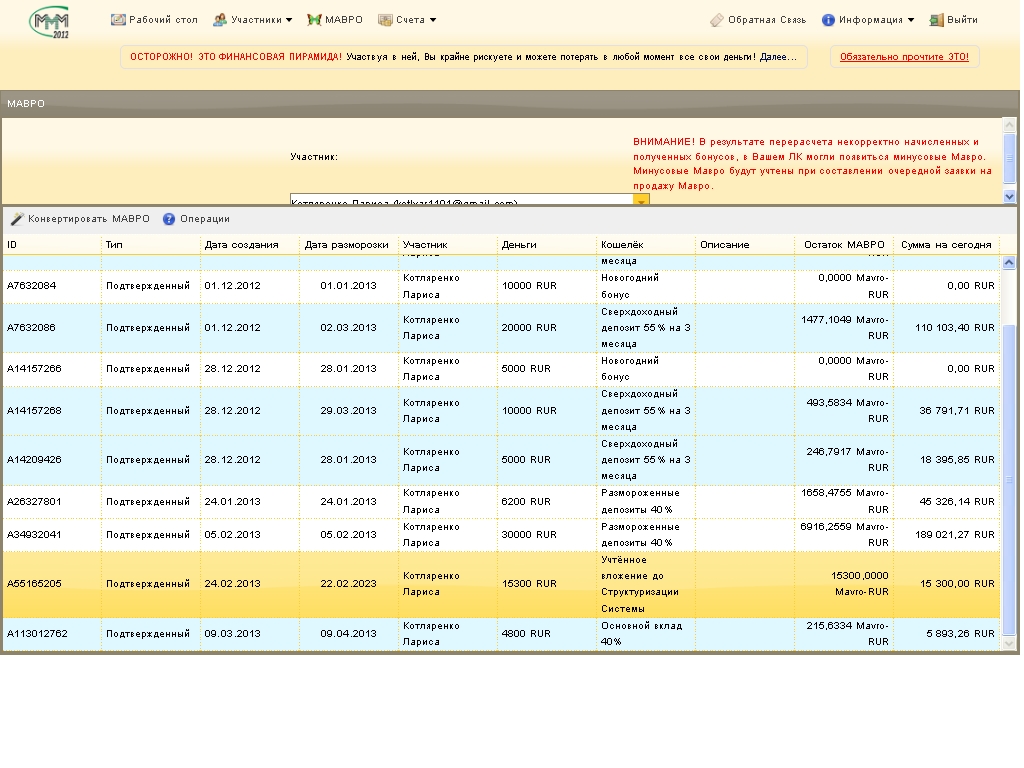Expand the Участники dropdown arrow
Image resolution: width=1024 pixels, height=768 pixels.
pyautogui.click(x=289, y=20)
